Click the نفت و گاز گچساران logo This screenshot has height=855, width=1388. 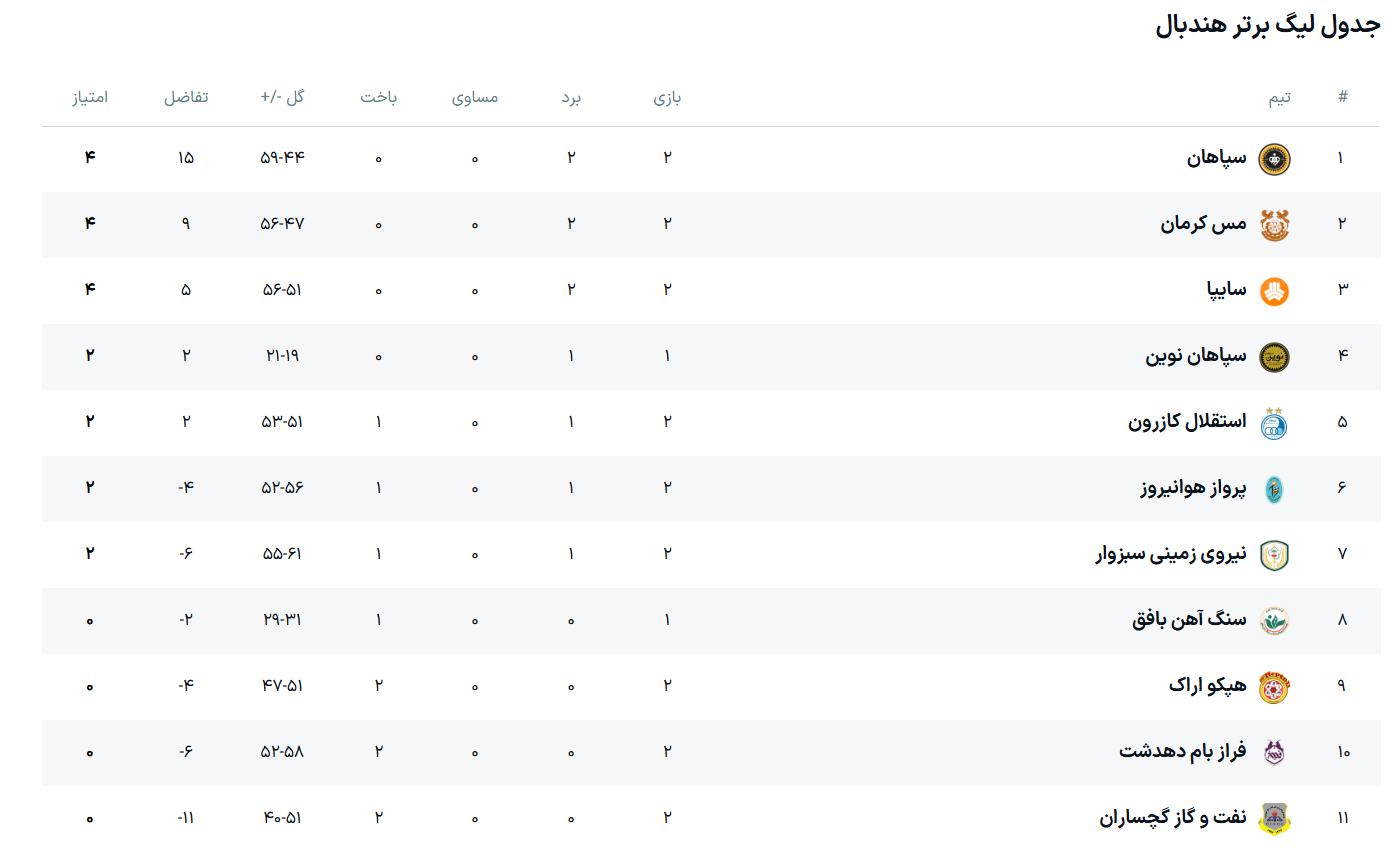point(1273,819)
